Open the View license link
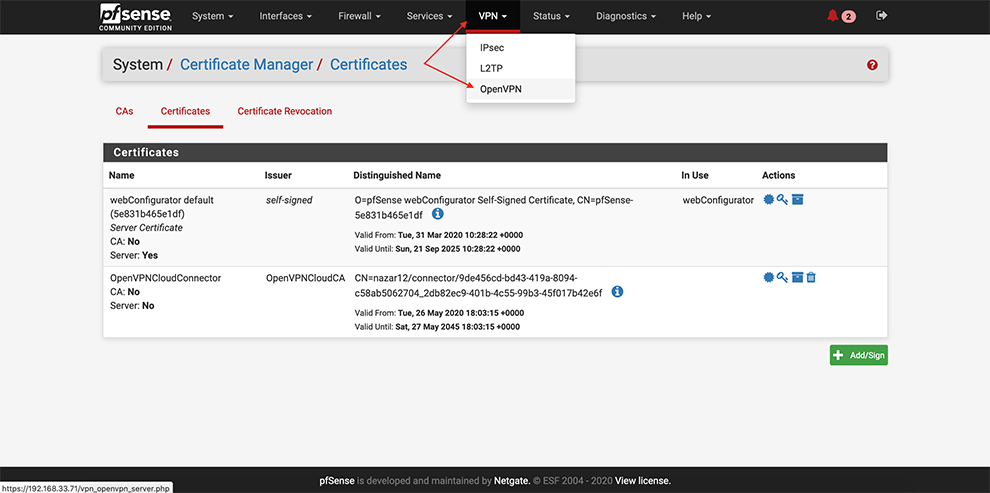990x493 pixels. pyautogui.click(x=642, y=481)
